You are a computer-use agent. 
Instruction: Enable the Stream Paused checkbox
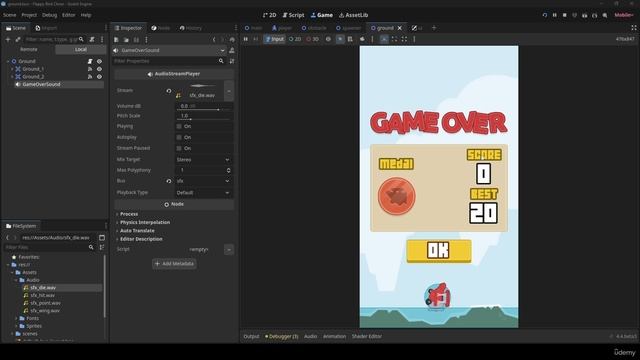click(179, 148)
